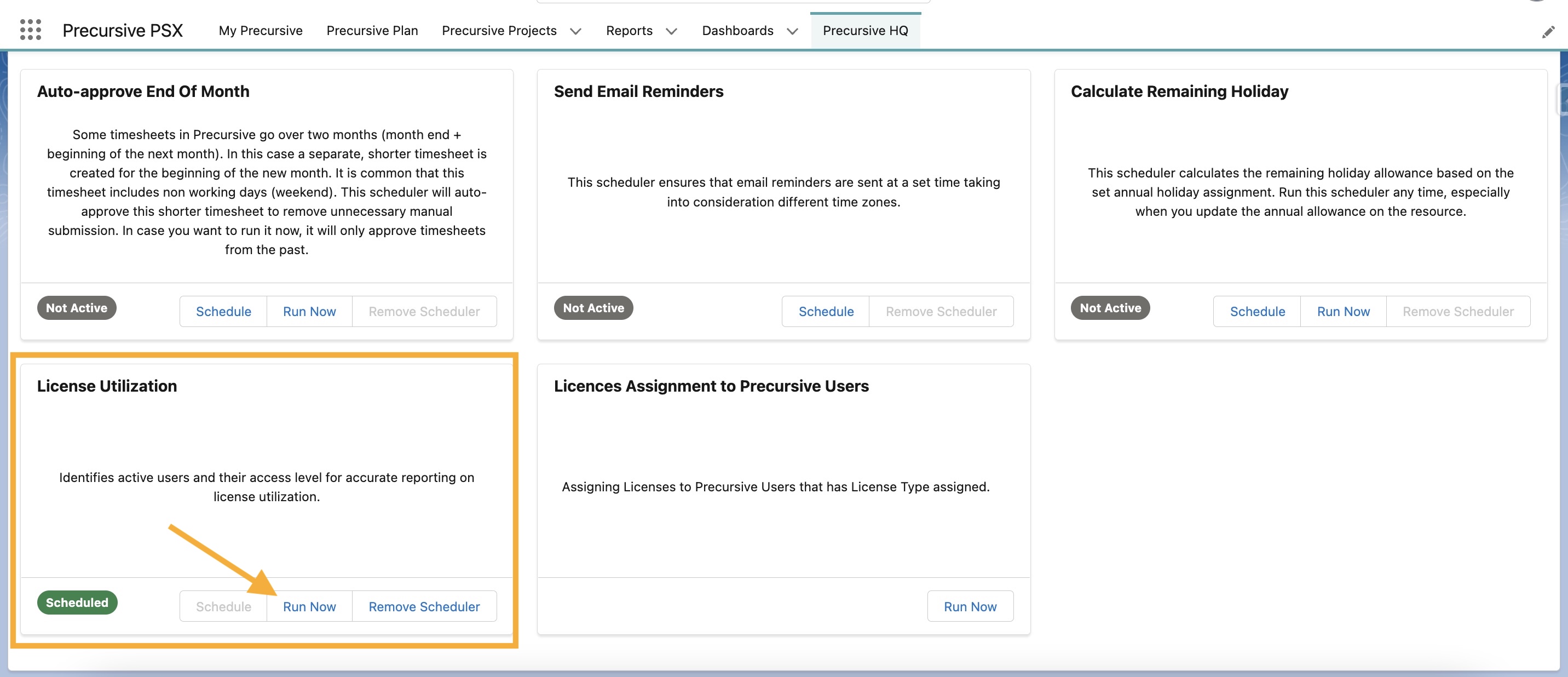Open the Dashboards tab

(x=737, y=31)
